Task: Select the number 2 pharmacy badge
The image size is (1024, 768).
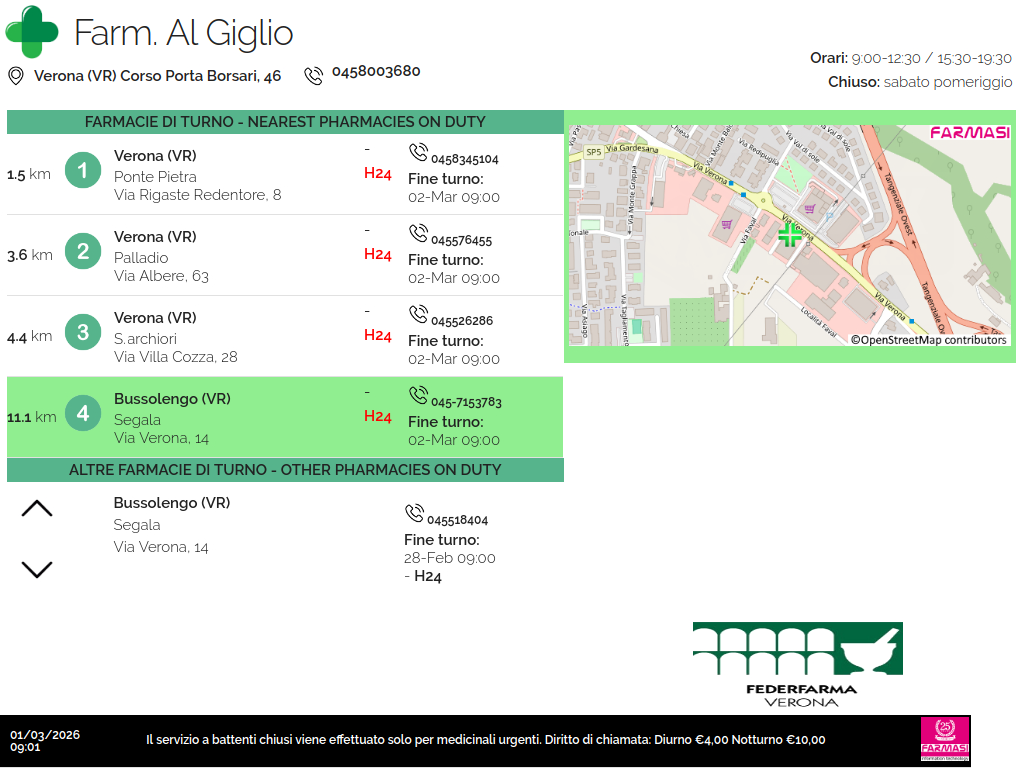Action: tap(83, 252)
